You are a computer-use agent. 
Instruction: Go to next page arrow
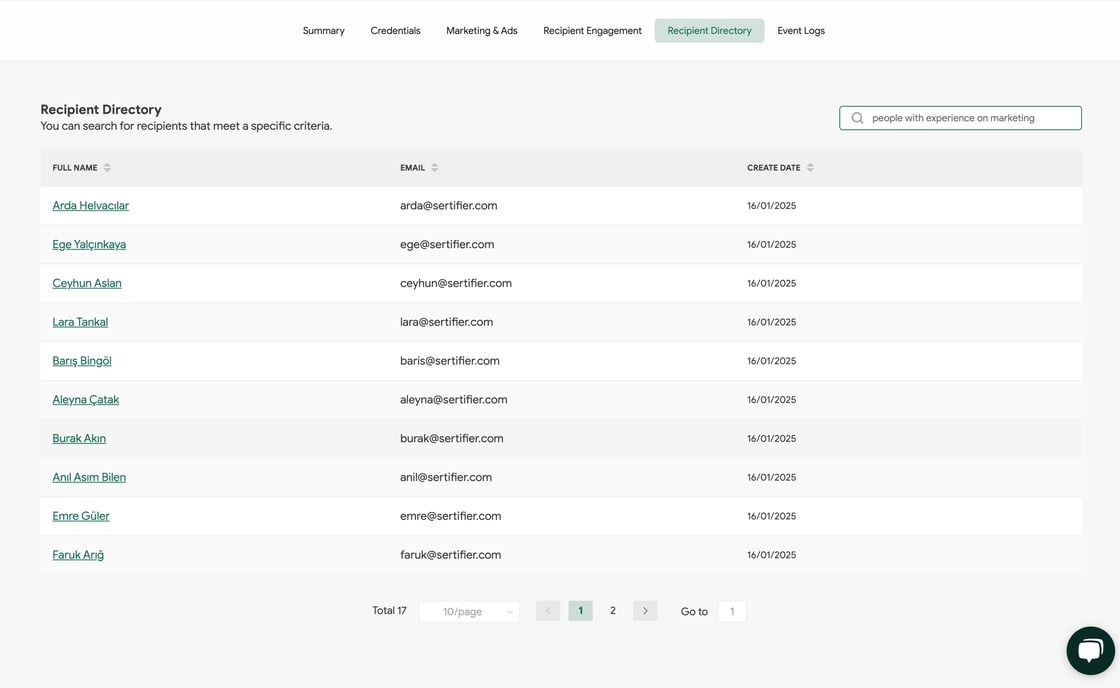645,611
